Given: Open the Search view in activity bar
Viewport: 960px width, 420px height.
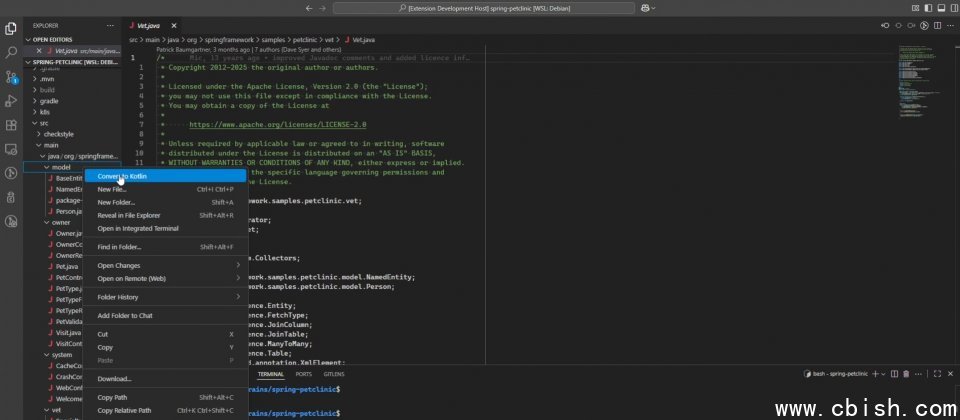Looking at the screenshot, I should [x=11, y=52].
